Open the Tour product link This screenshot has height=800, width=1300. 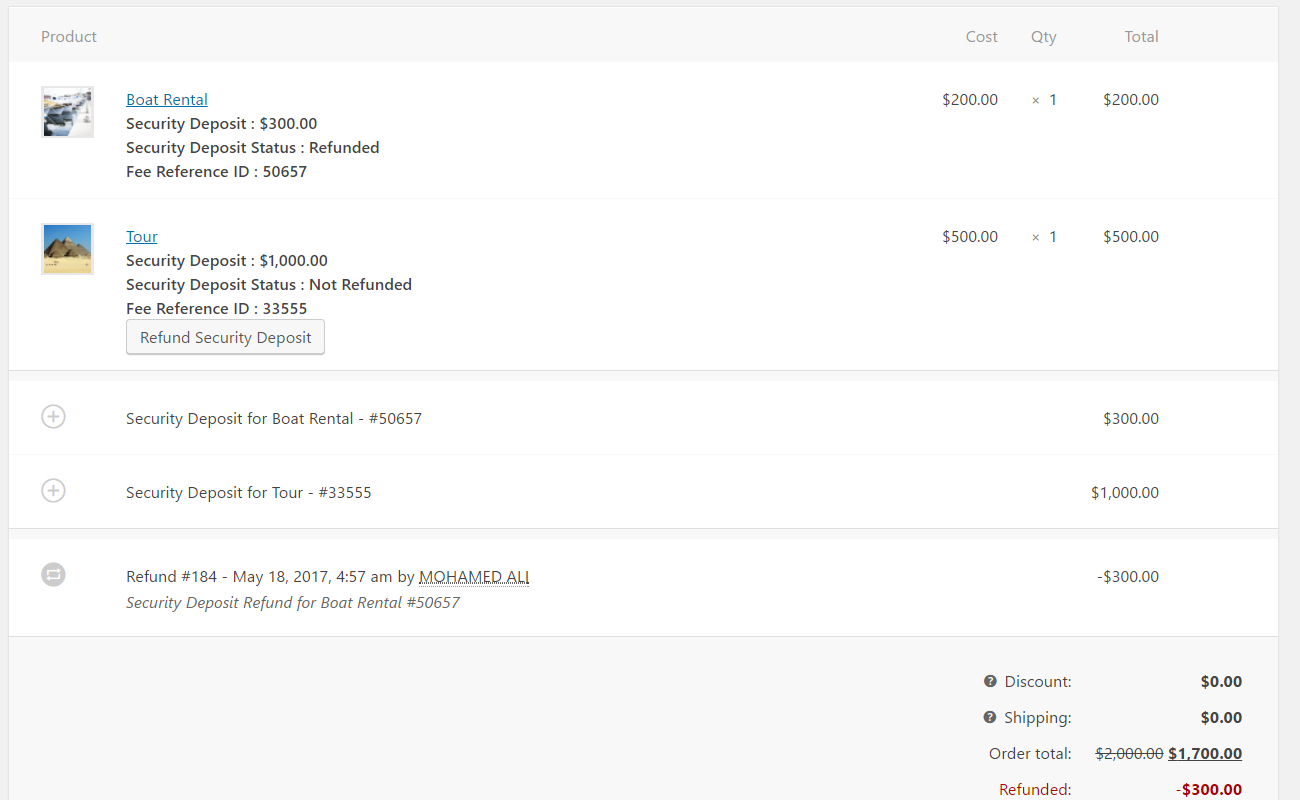coord(142,237)
